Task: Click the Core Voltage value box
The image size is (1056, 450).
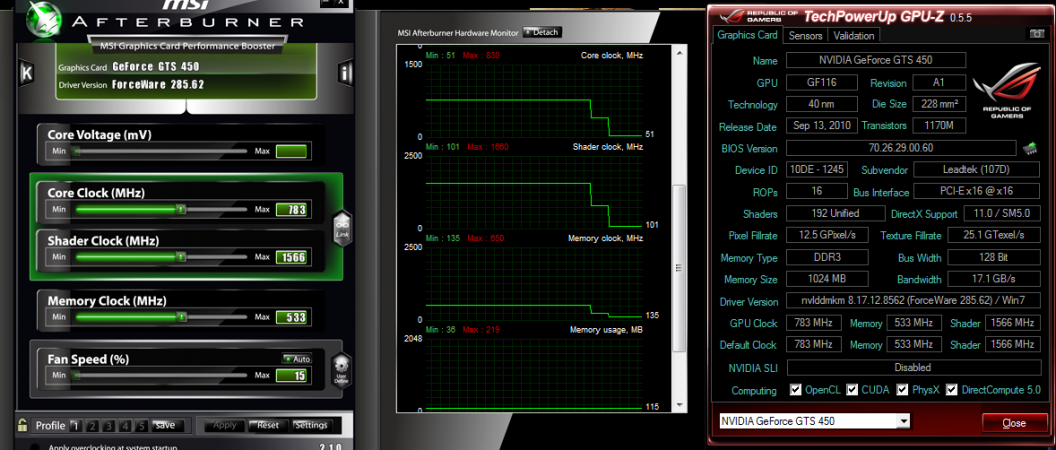Action: click(292, 151)
